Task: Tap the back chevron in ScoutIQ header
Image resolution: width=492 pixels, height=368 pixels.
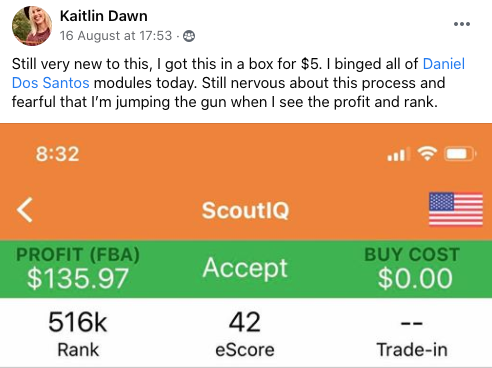Action: tap(25, 210)
